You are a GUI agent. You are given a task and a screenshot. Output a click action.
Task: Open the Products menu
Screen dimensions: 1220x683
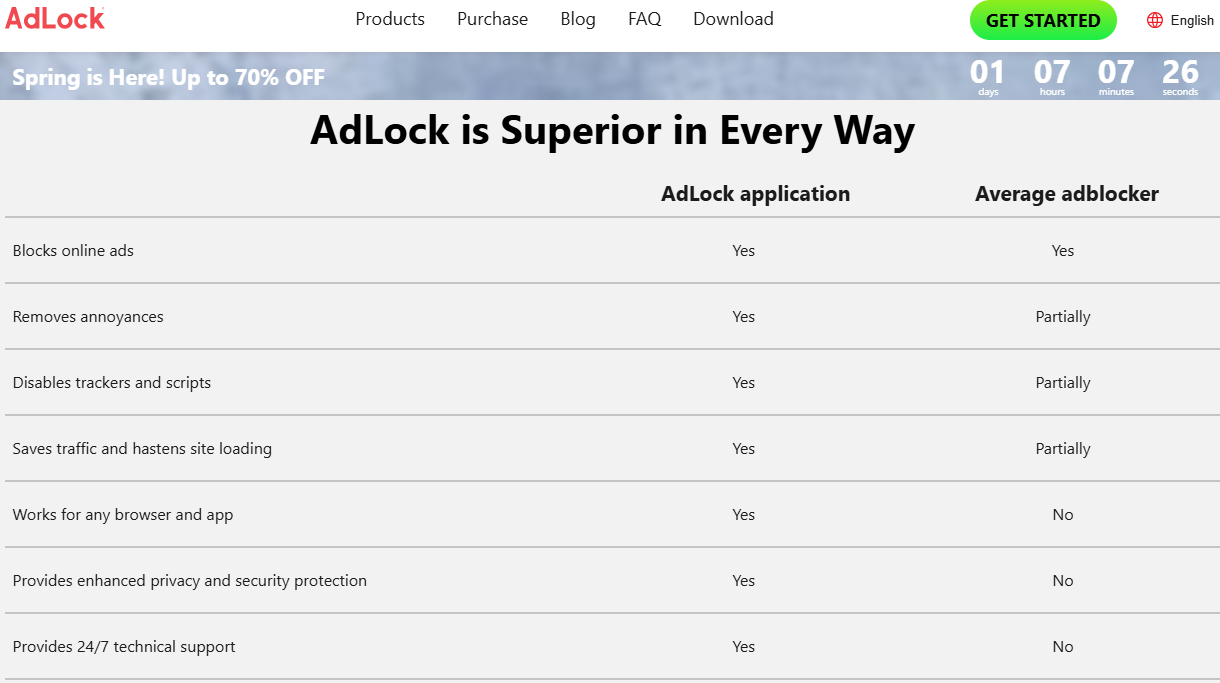[390, 19]
